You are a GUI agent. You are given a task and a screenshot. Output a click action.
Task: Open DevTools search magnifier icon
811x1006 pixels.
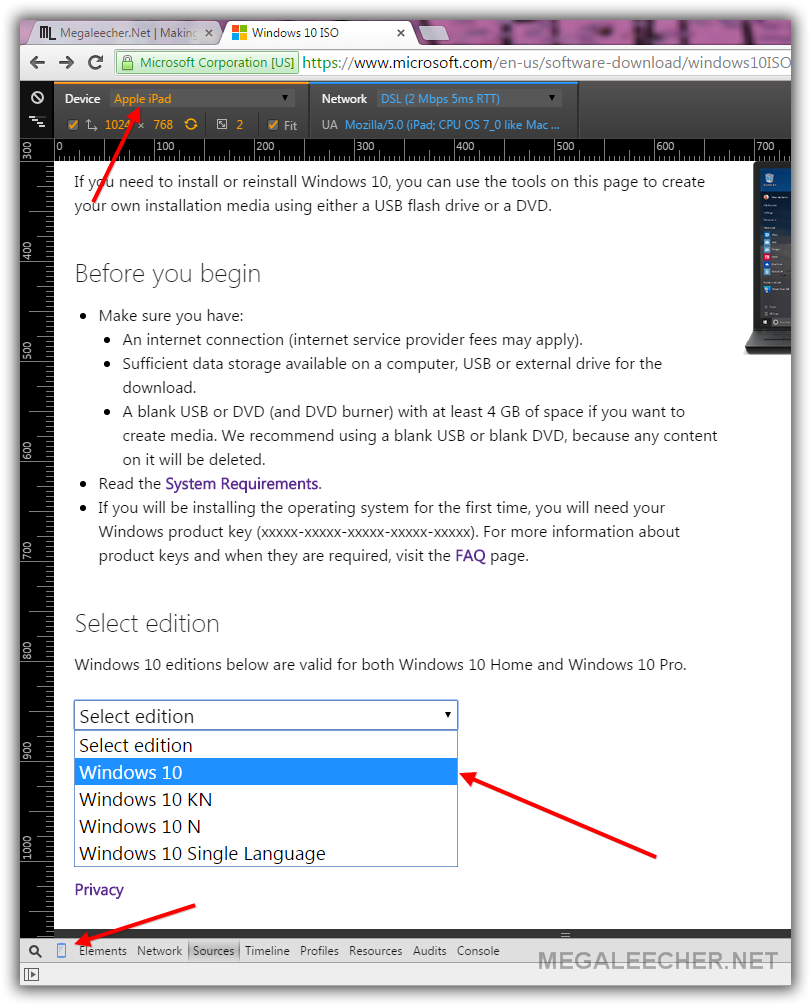pyautogui.click(x=35, y=951)
